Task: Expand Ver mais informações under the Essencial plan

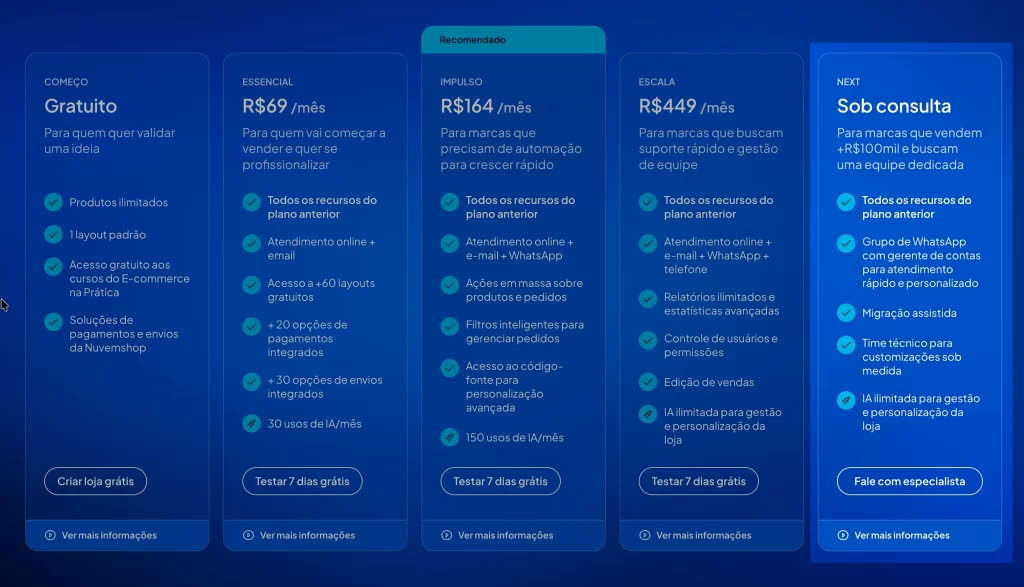Action: point(298,535)
